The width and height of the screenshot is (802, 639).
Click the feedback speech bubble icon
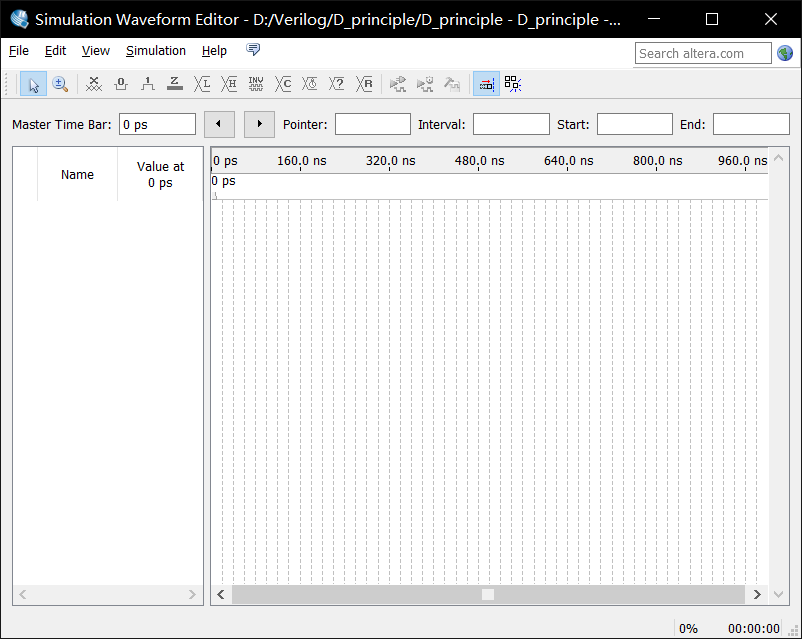pos(253,50)
